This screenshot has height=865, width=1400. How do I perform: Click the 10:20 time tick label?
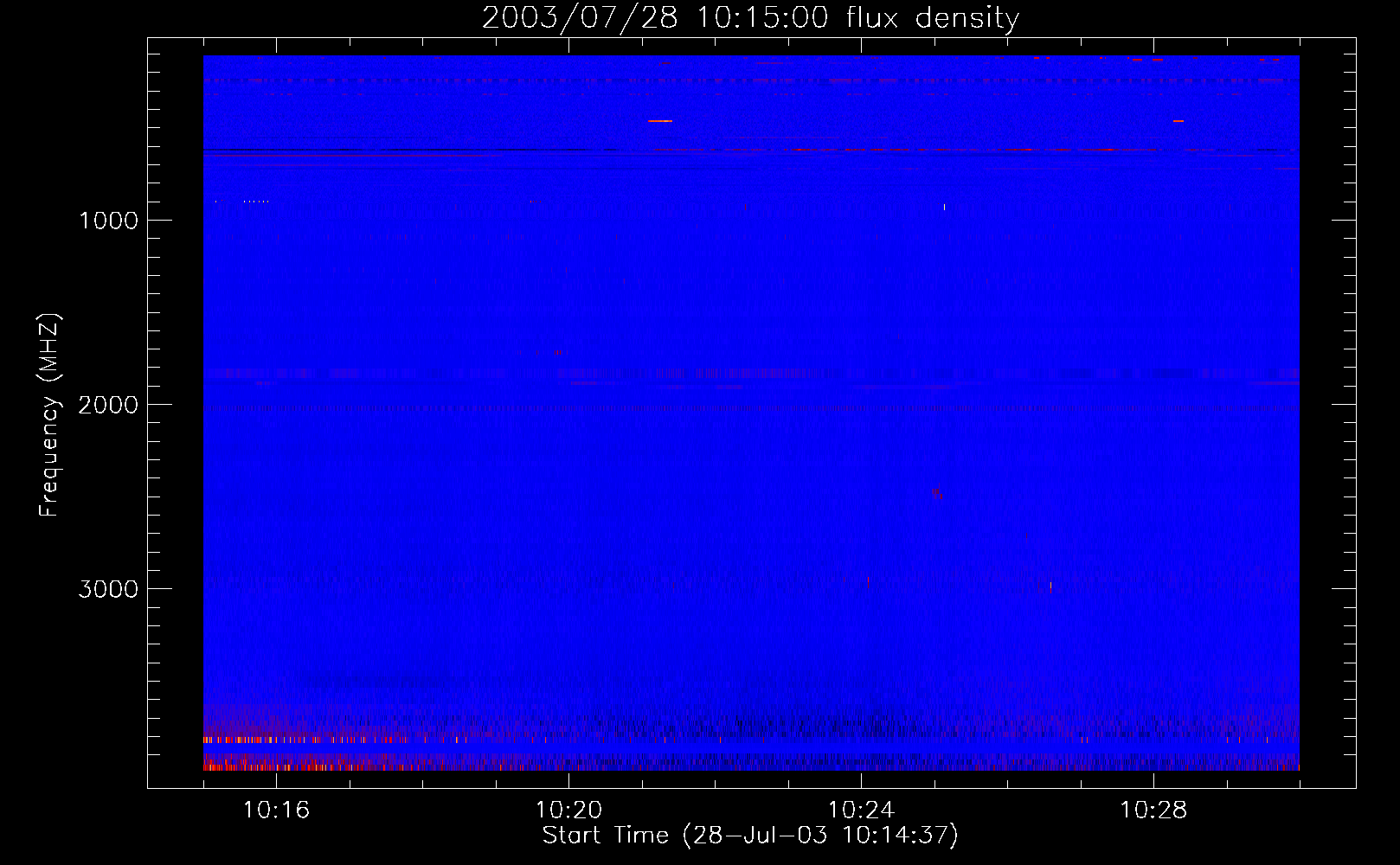coord(568,810)
